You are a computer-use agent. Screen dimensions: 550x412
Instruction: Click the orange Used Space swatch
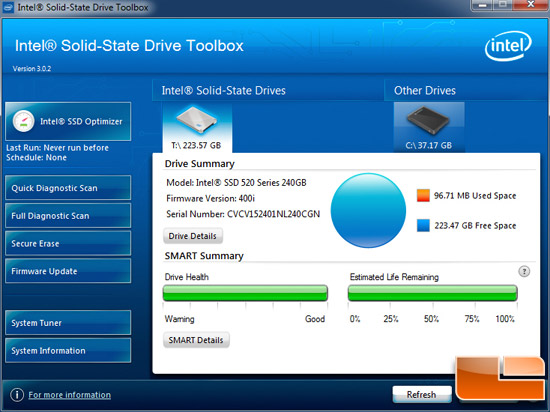pos(423,196)
